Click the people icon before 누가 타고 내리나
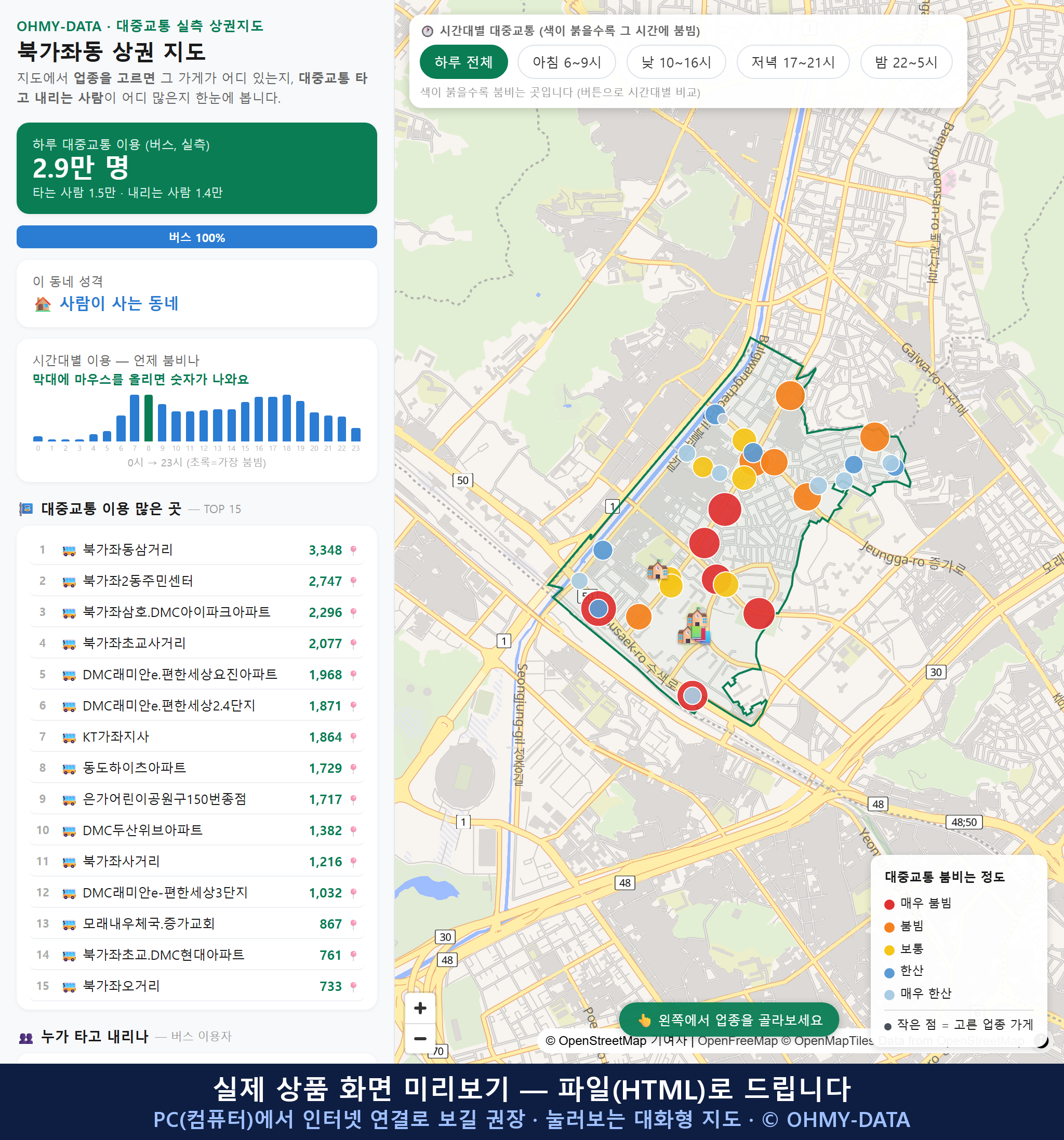Viewport: 1064px width, 1140px height. (26, 1037)
